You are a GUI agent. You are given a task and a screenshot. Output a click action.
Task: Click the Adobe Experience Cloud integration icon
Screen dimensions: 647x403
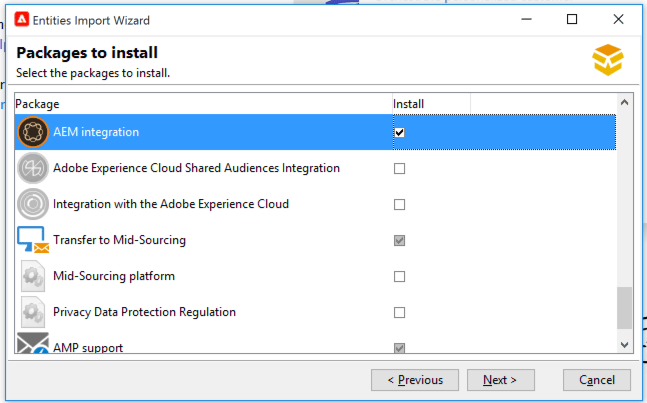33,204
